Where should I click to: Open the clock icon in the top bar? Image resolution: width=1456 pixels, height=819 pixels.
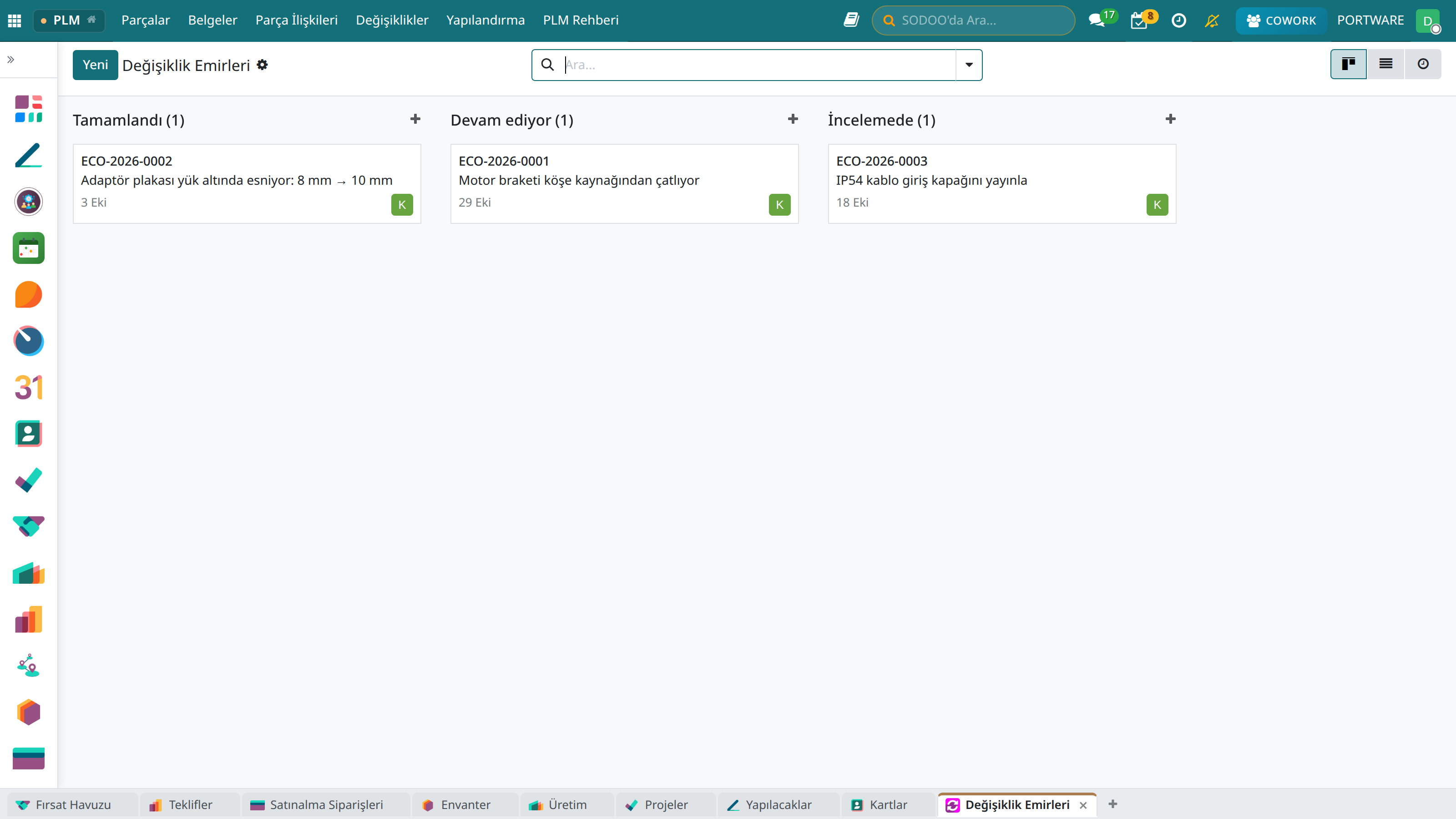click(x=1178, y=20)
